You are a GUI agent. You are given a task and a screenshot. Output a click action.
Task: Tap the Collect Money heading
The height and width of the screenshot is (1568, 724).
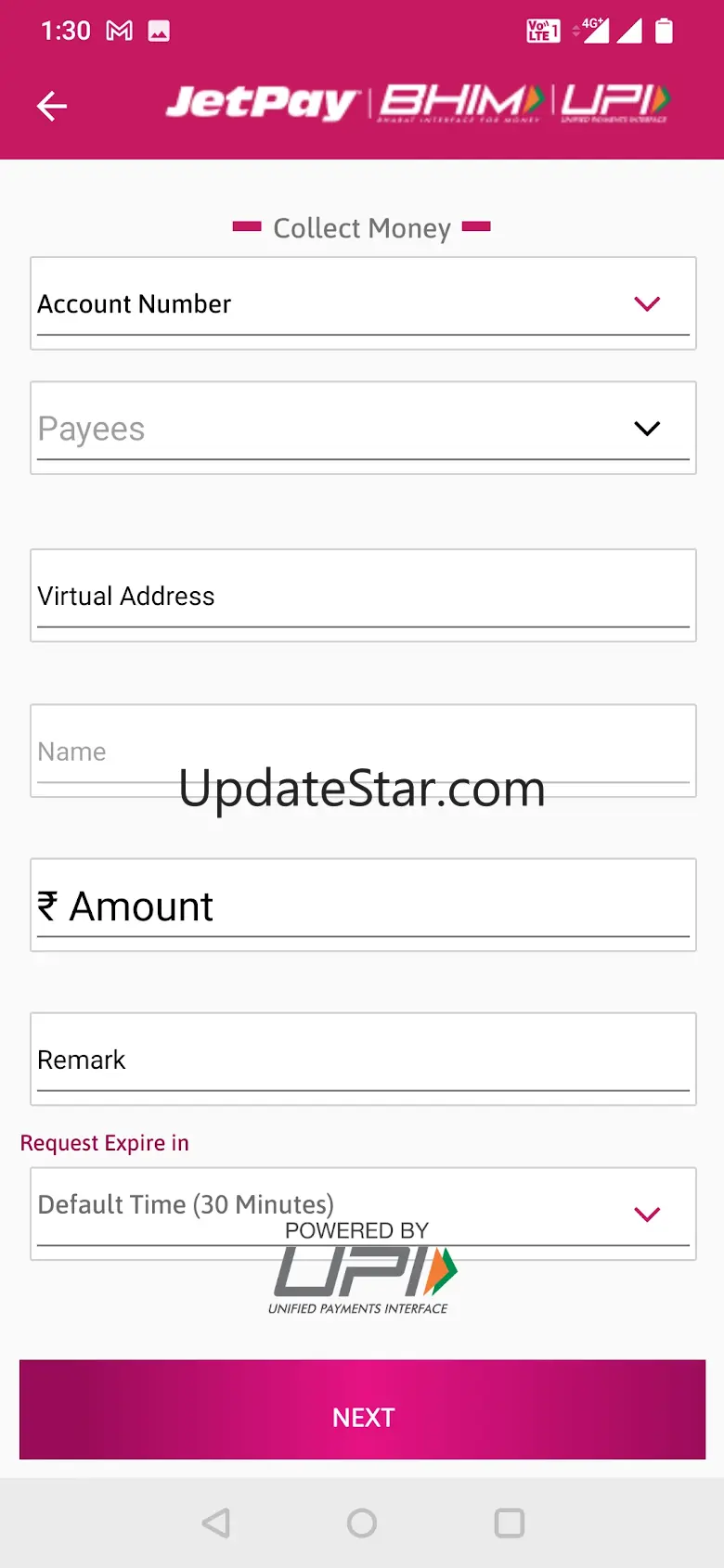coord(362,227)
